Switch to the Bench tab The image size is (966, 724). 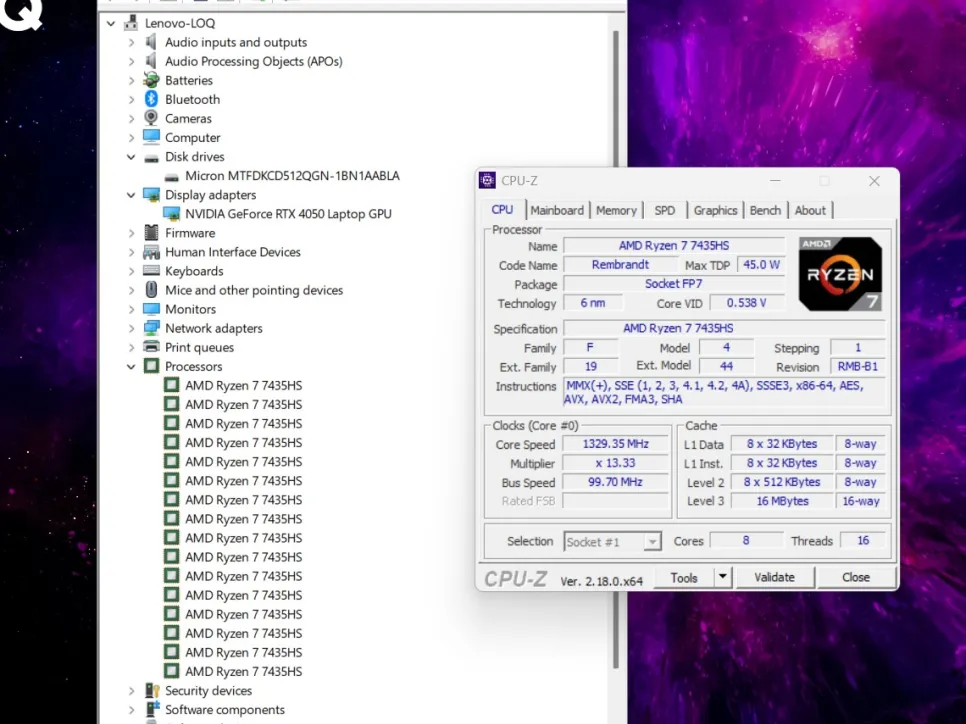(765, 211)
